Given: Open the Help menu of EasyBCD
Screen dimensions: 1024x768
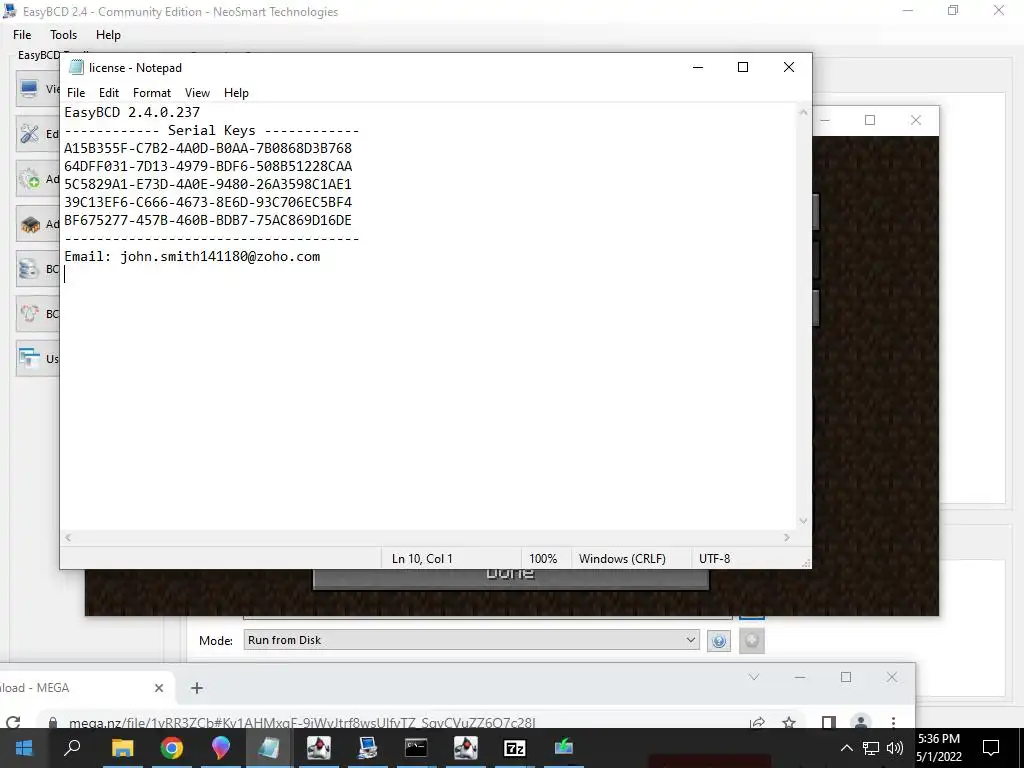Looking at the screenshot, I should pyautogui.click(x=108, y=35).
